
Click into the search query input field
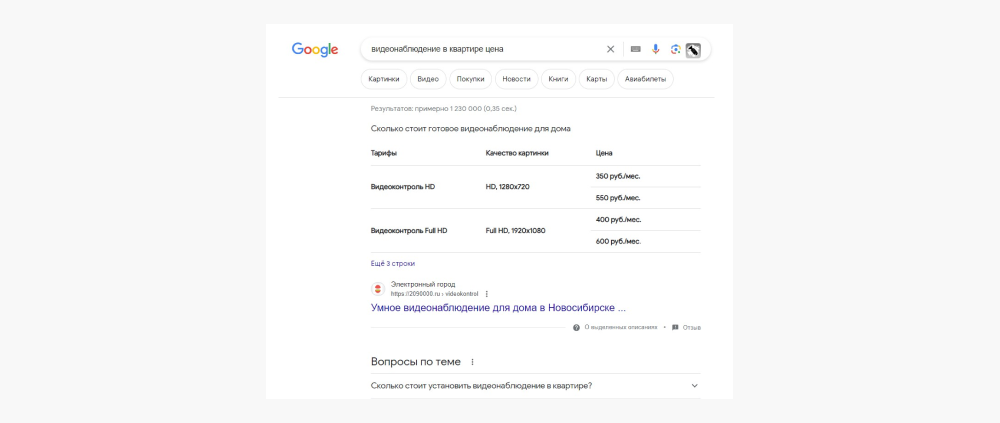tap(480, 49)
